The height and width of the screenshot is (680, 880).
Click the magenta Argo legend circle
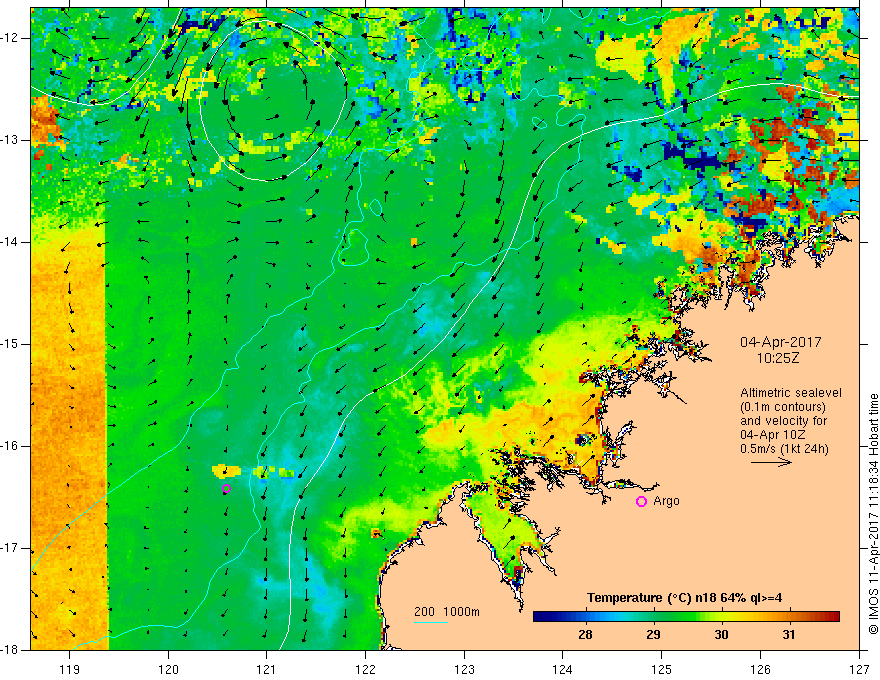(641, 502)
